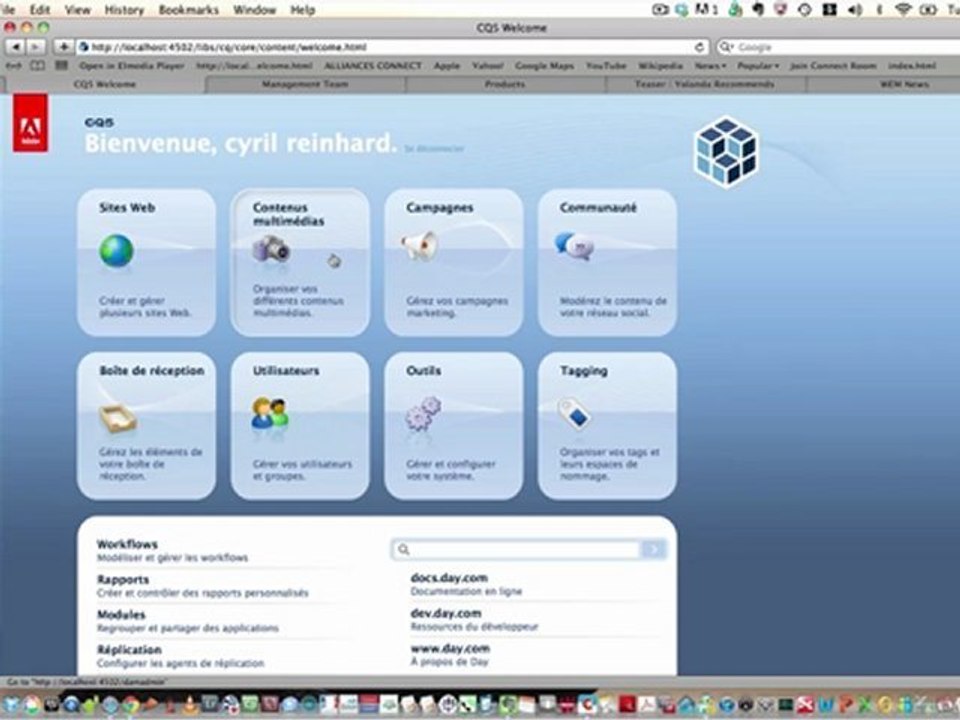Click Outils card title
Image resolution: width=960 pixels, height=720 pixels.
424,370
